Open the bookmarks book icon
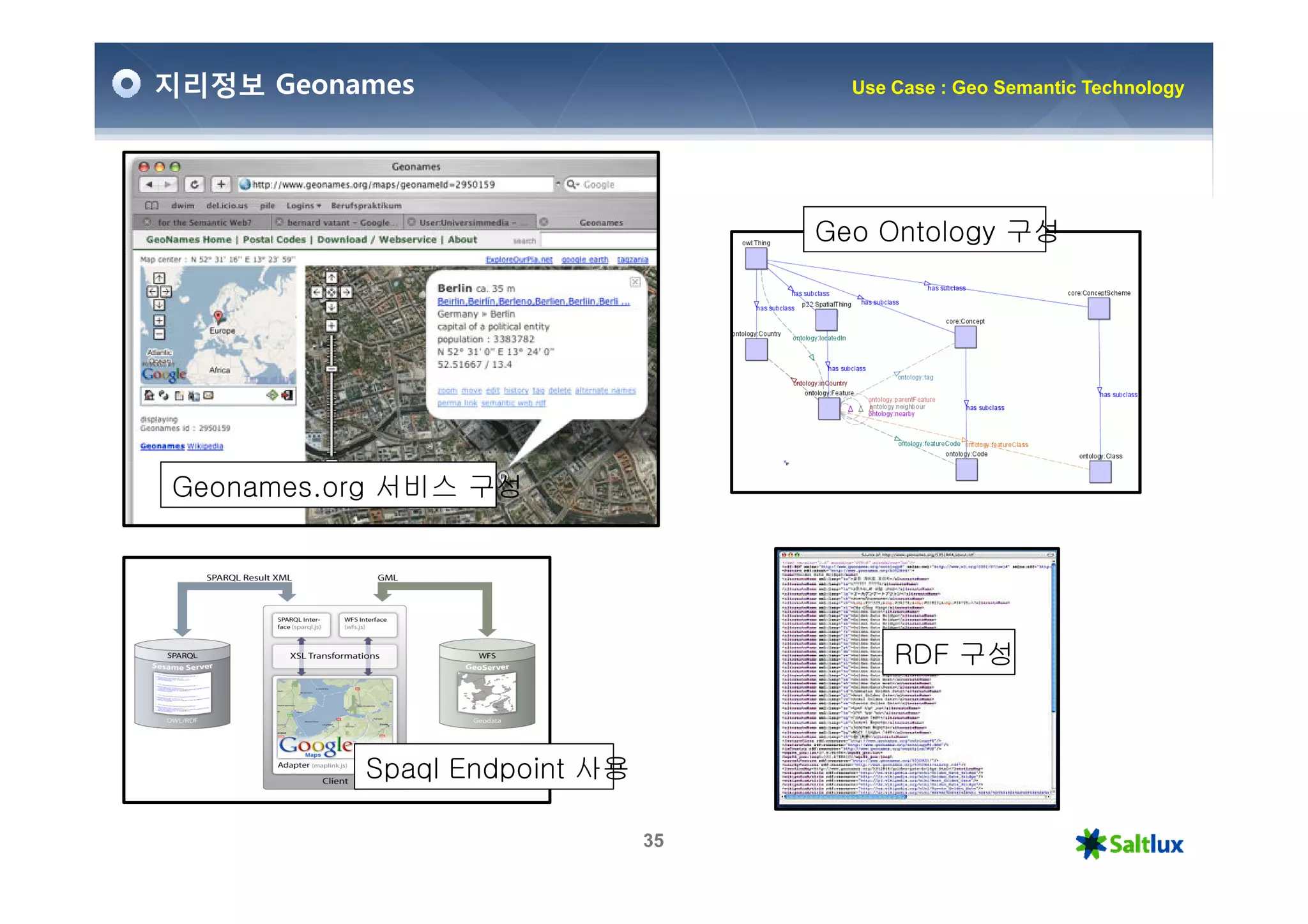This screenshot has width=1308, height=924. pos(152,206)
